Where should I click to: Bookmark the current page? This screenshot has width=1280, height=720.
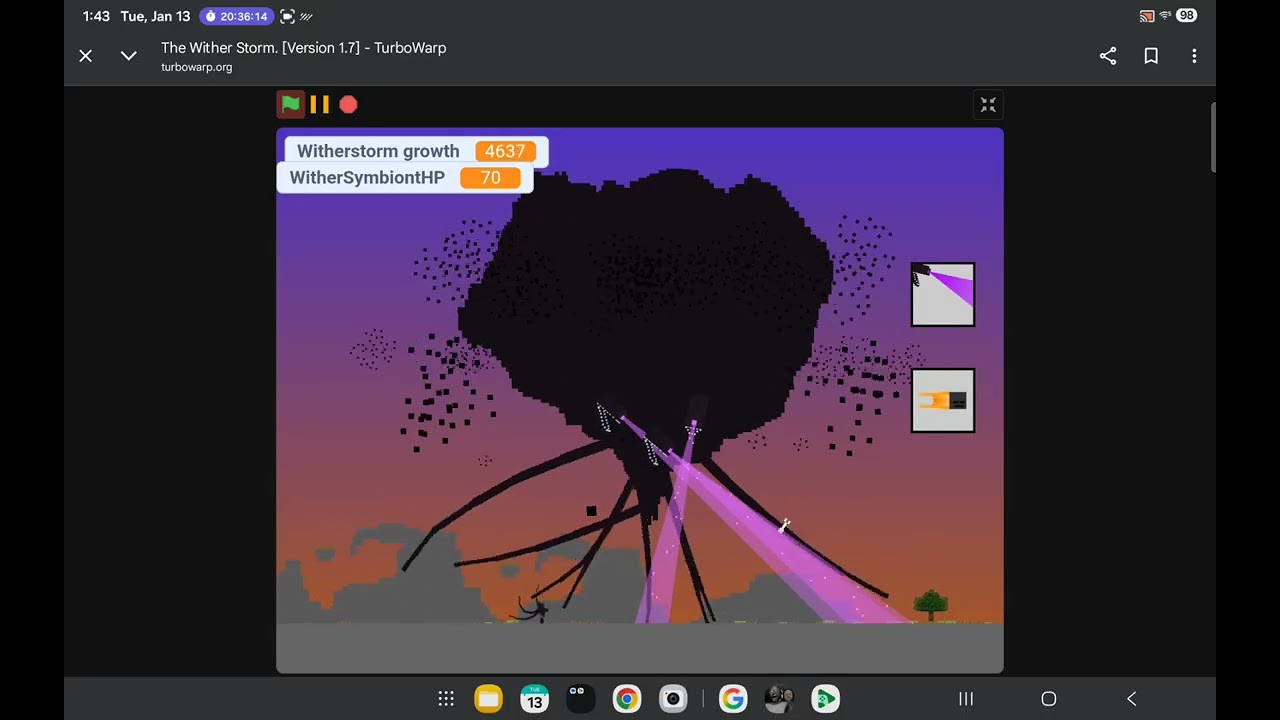point(1151,56)
